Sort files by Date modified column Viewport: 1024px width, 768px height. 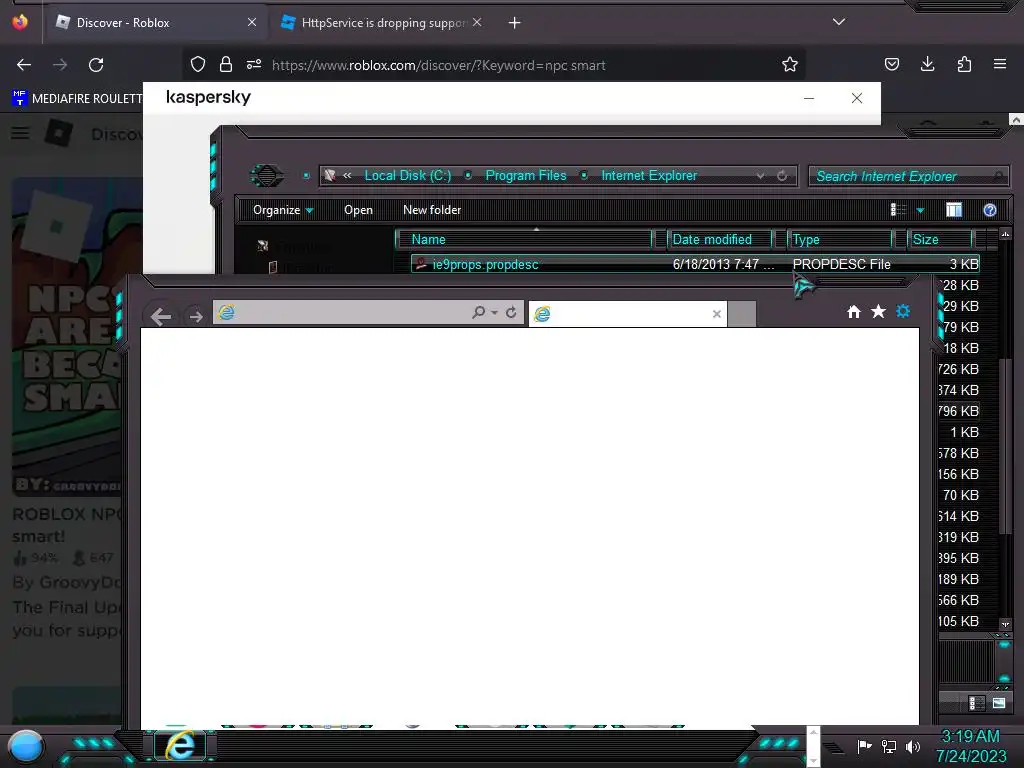coord(720,240)
